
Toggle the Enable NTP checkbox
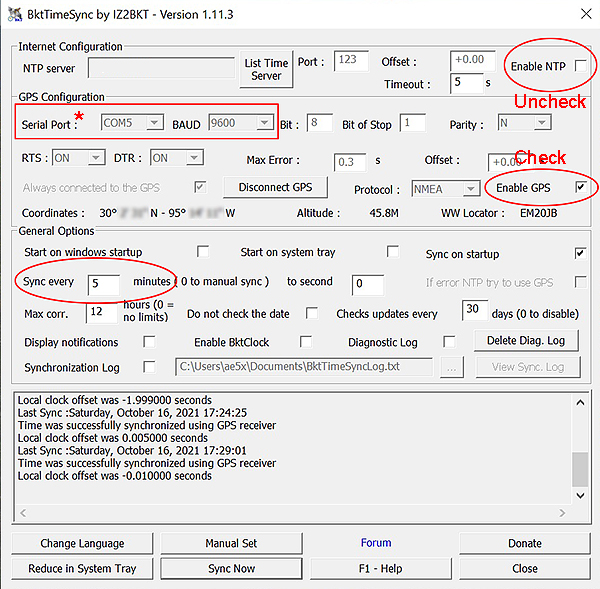[580, 66]
